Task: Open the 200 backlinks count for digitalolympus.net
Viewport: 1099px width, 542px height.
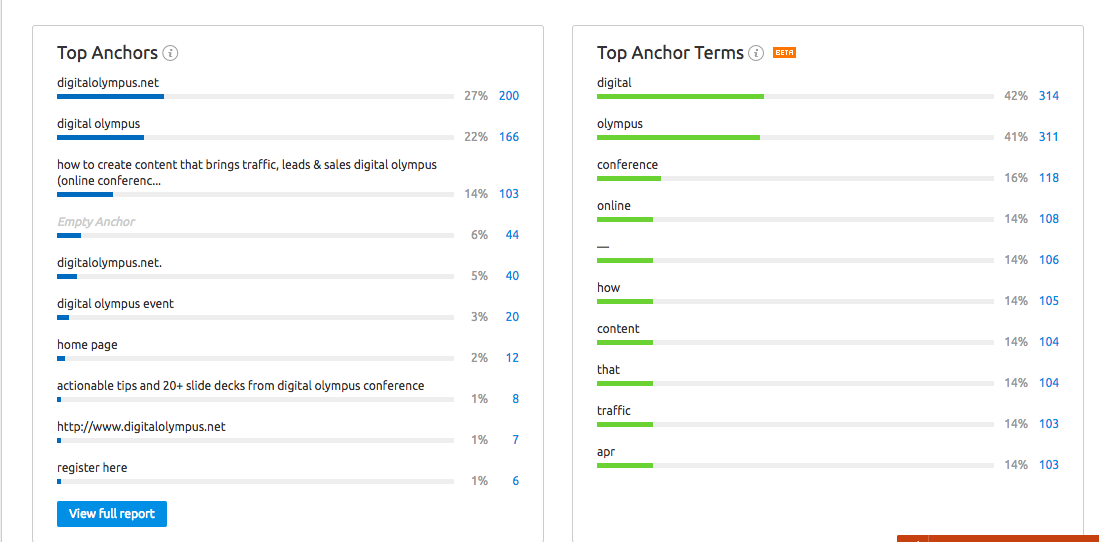Action: click(509, 96)
